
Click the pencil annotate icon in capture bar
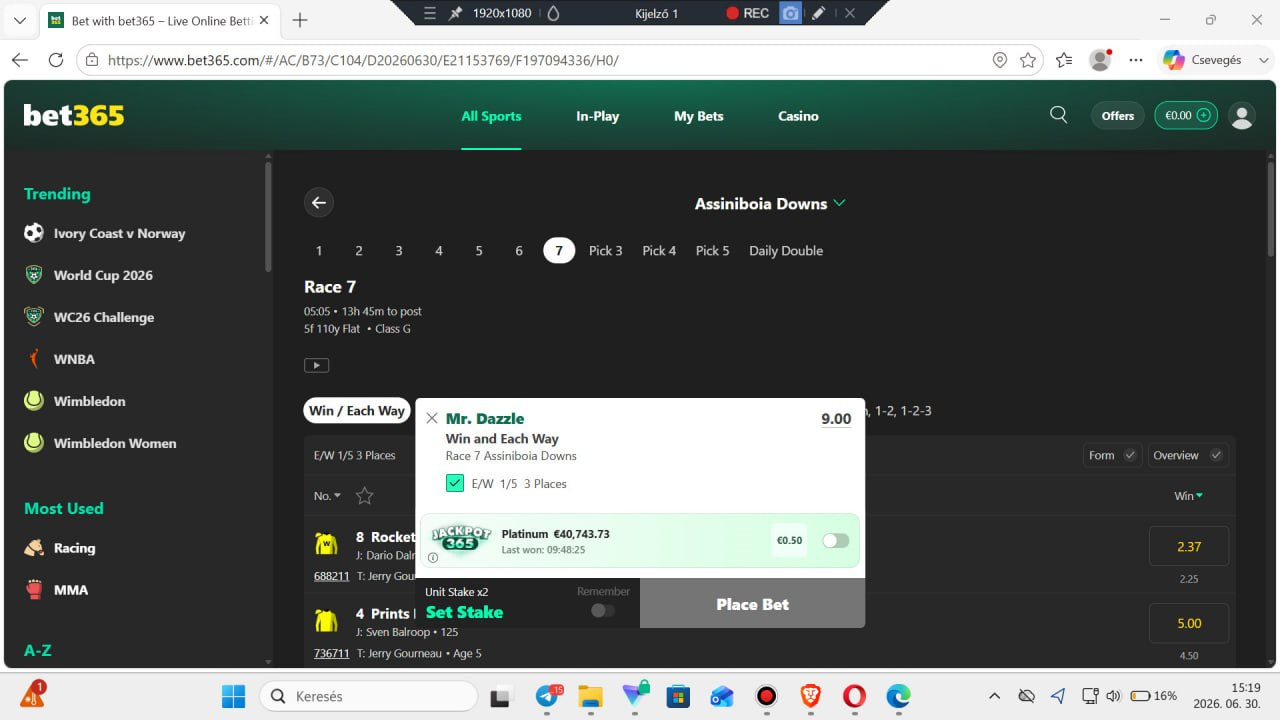pyautogui.click(x=819, y=13)
